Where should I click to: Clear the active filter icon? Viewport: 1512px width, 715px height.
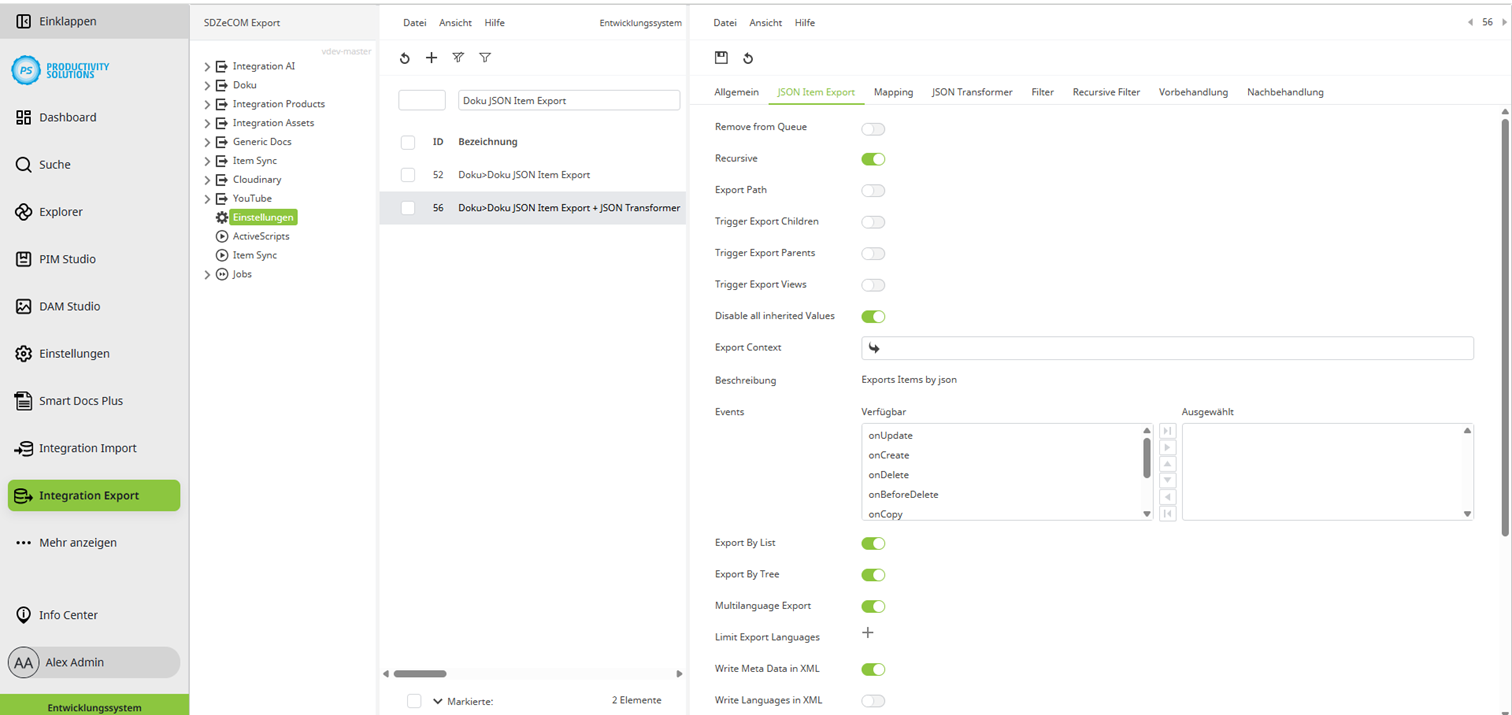(x=458, y=57)
